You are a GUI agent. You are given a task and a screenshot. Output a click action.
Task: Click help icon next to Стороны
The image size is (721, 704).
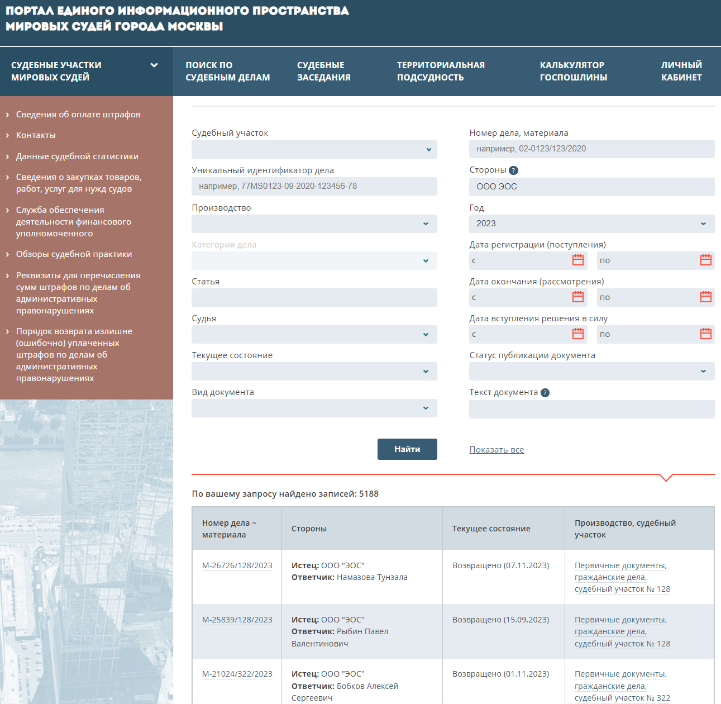513,170
